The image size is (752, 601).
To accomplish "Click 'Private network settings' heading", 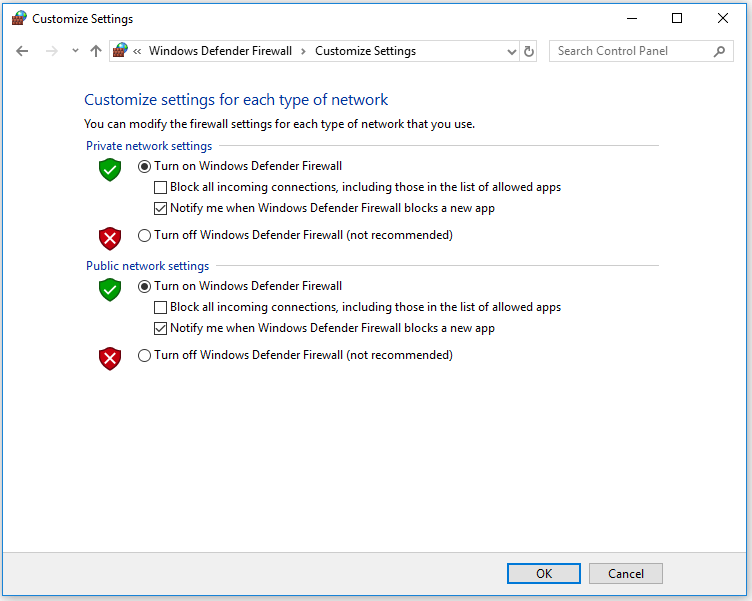I will [149, 146].
